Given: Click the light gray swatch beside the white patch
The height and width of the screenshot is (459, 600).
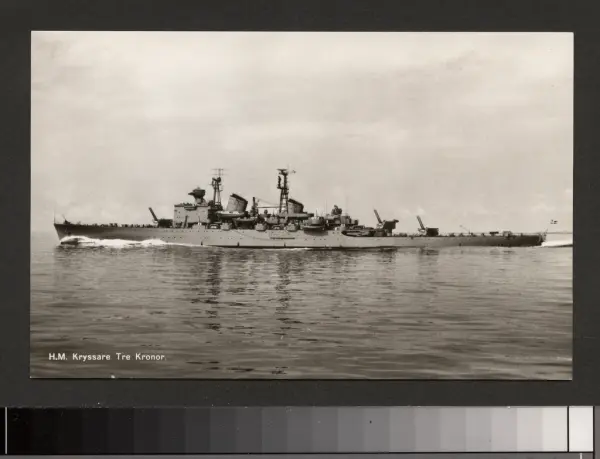Looking at the screenshot, I should click(555, 429).
